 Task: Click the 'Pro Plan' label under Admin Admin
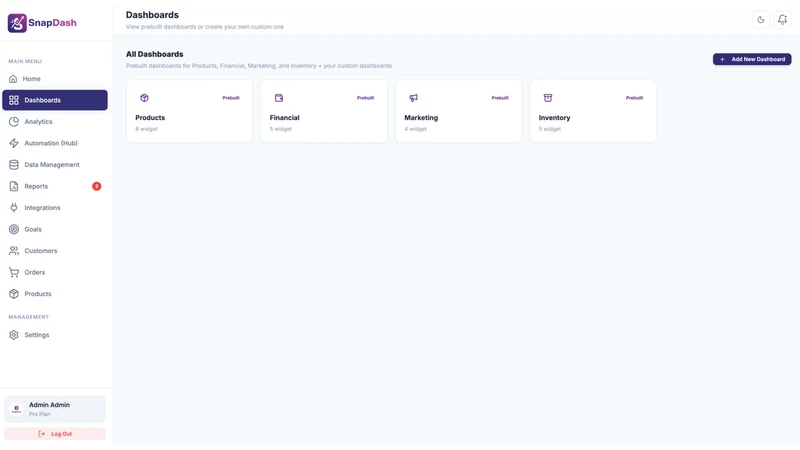[x=39, y=414]
